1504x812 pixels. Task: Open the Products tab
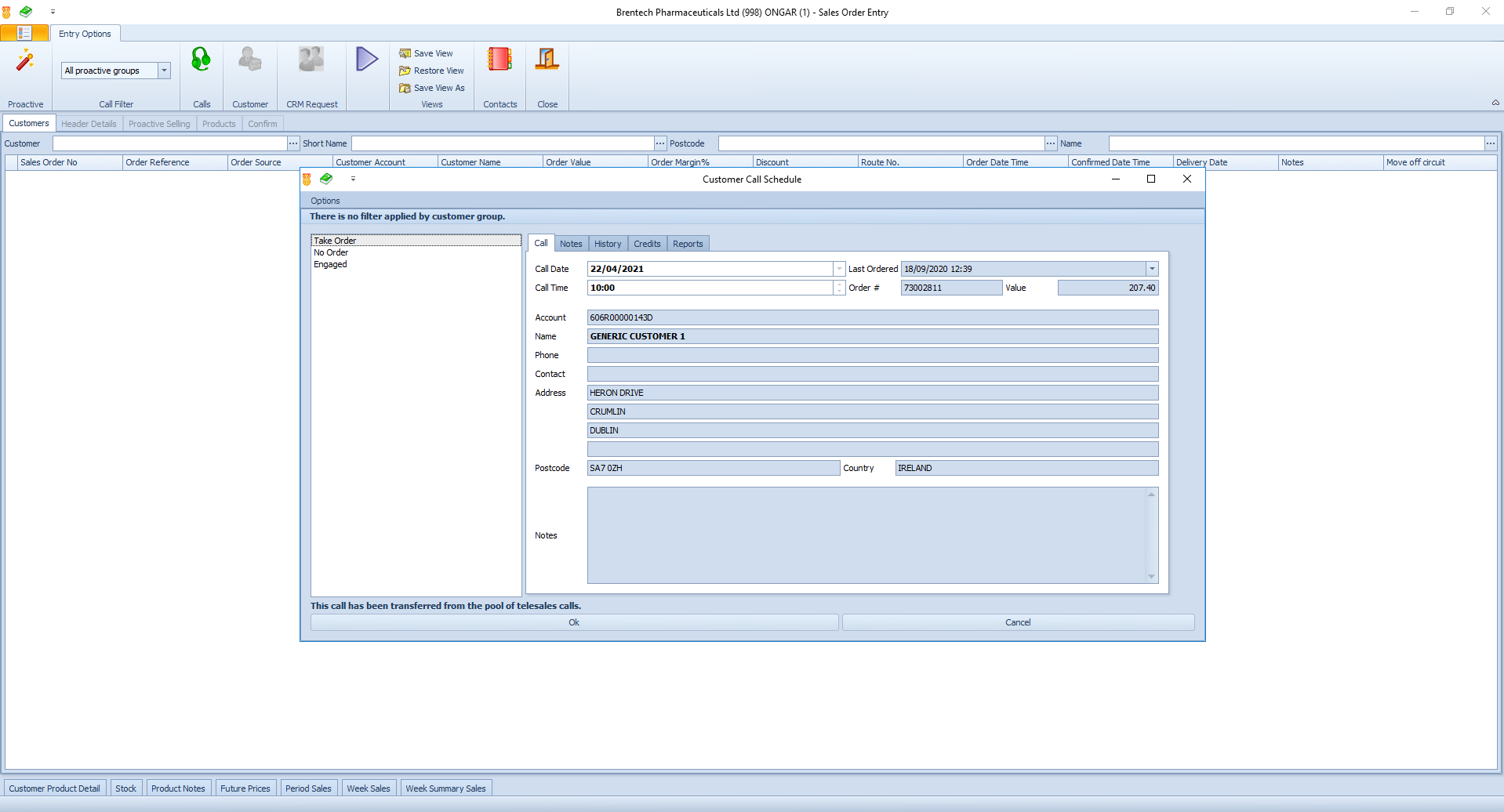pyautogui.click(x=219, y=124)
